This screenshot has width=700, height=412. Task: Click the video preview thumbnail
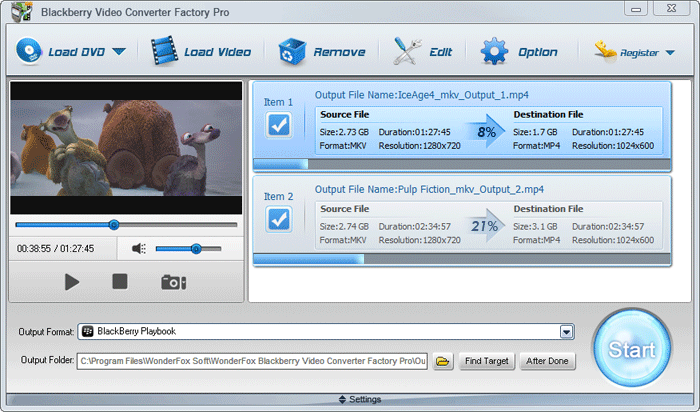[x=126, y=148]
